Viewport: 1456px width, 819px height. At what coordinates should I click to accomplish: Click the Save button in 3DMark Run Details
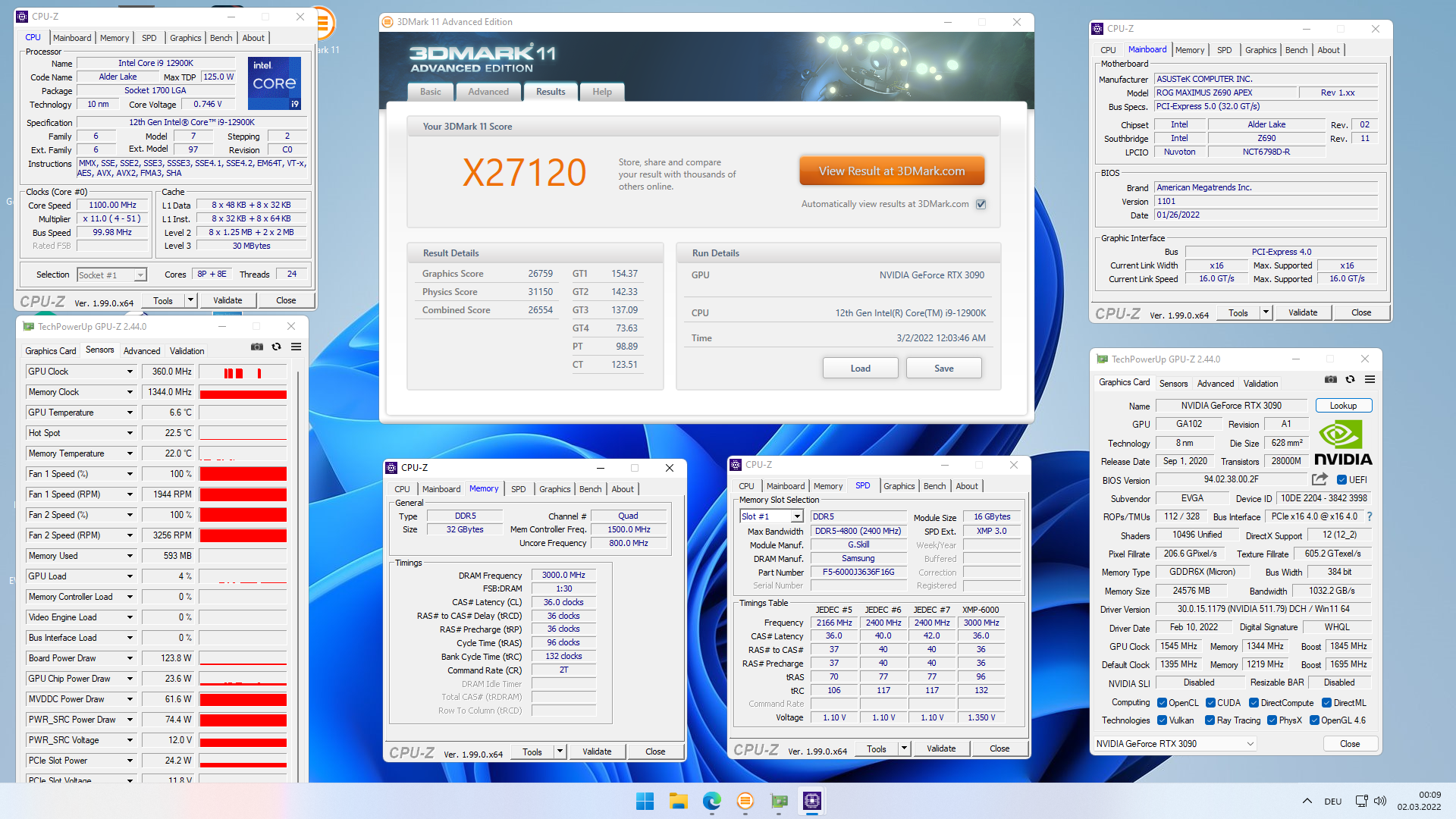(x=944, y=369)
